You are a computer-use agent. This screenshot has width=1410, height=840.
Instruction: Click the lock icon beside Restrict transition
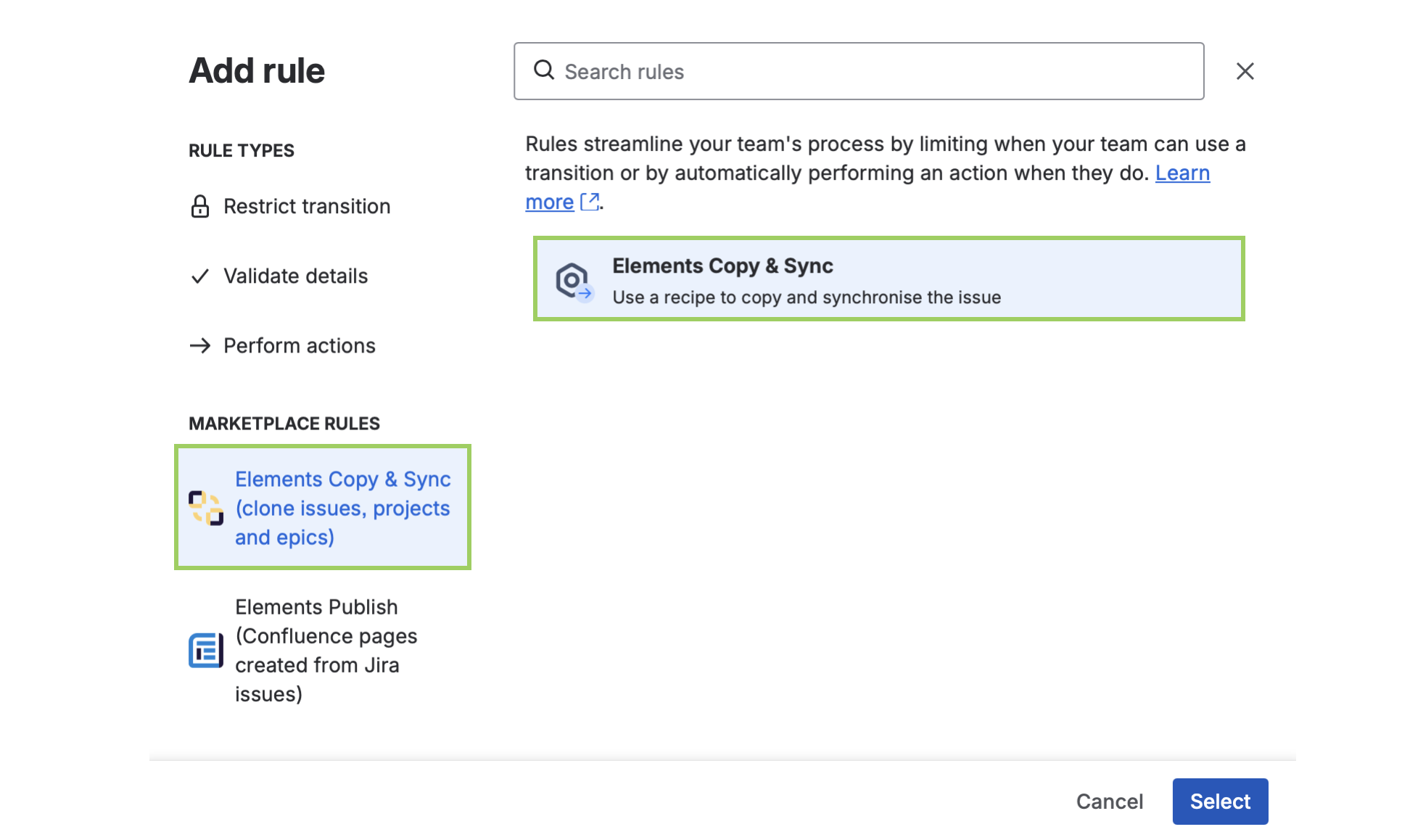pyautogui.click(x=200, y=207)
